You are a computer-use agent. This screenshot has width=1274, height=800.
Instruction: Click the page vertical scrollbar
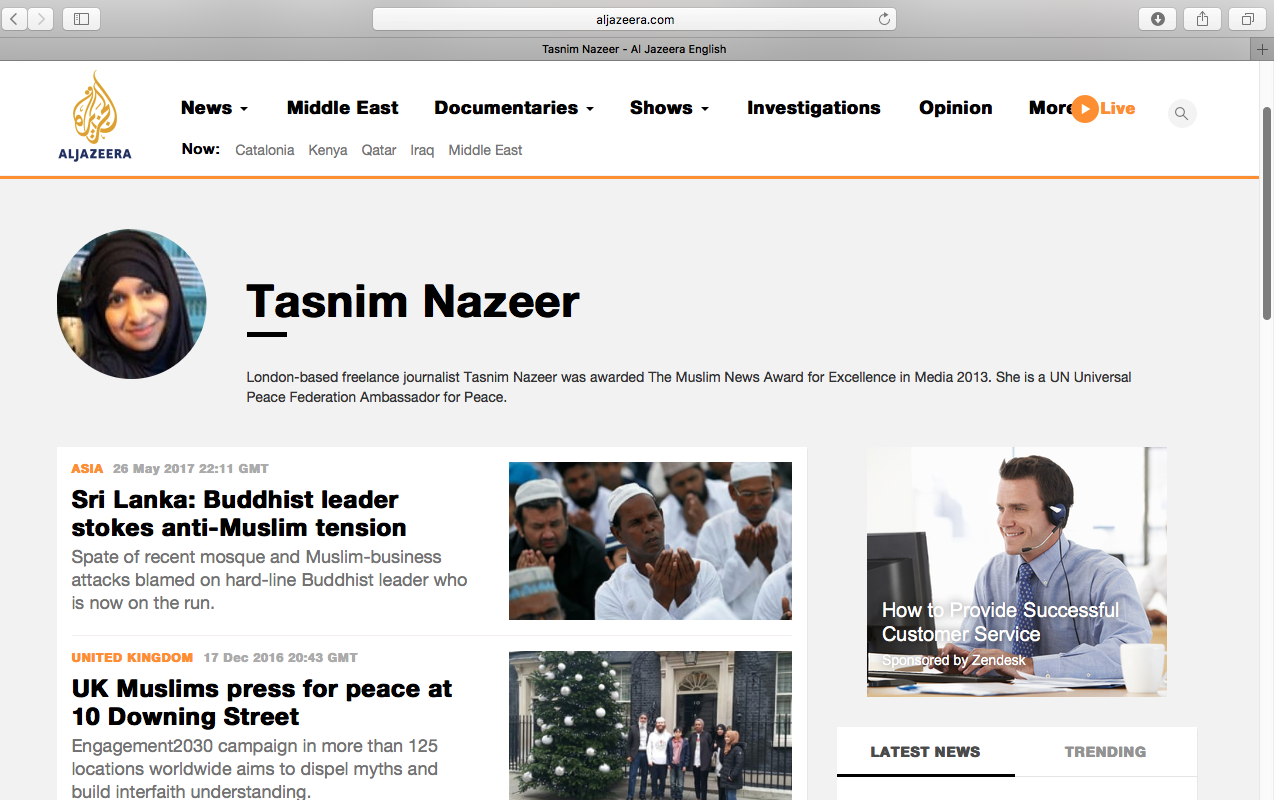coord(1267,213)
